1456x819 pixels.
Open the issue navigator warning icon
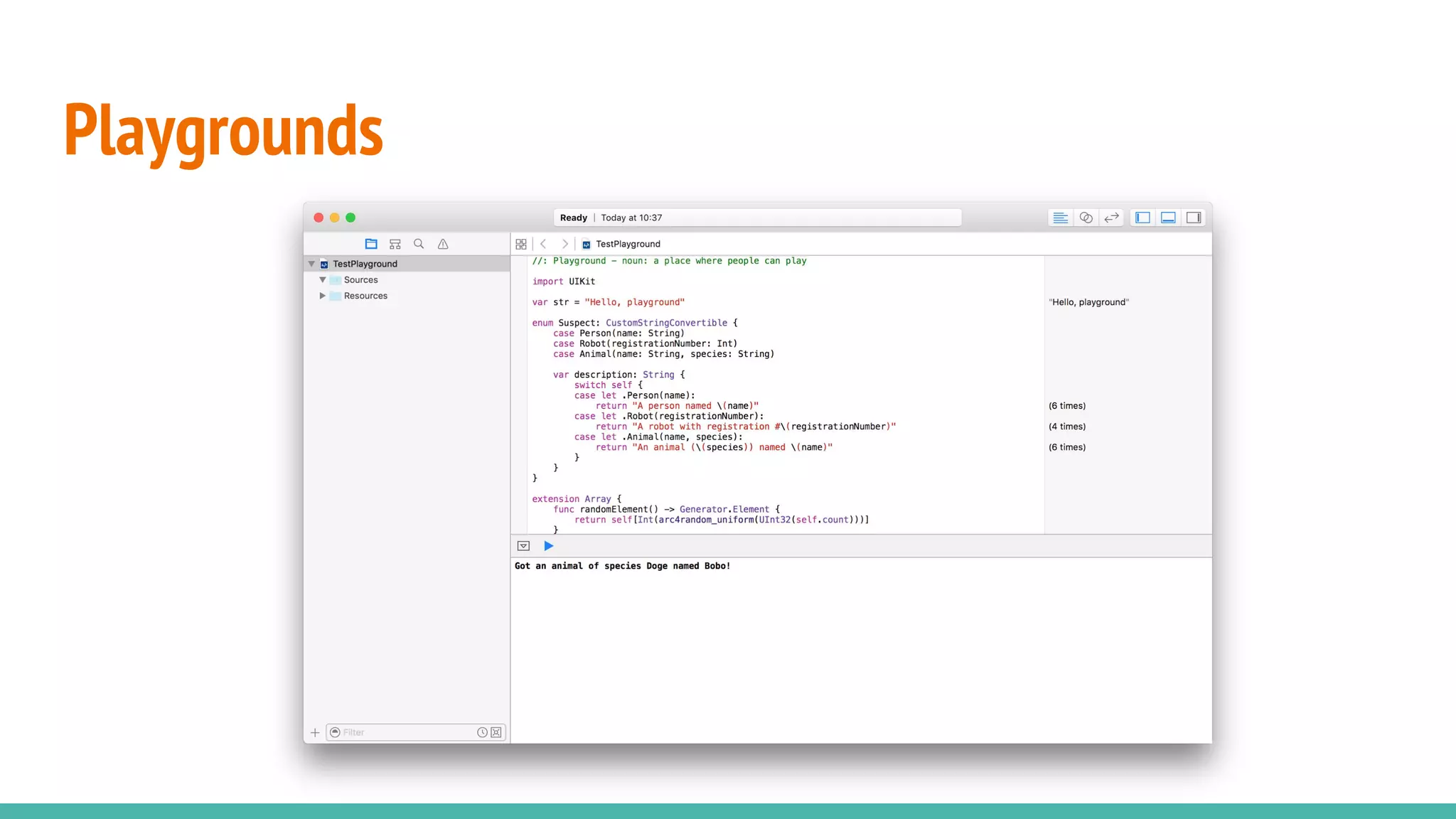coord(443,244)
